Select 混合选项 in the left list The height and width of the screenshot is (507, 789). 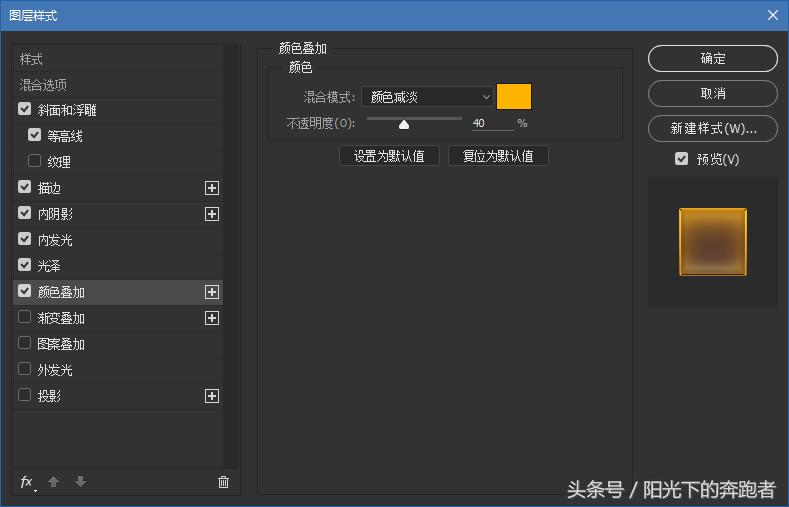click(118, 84)
